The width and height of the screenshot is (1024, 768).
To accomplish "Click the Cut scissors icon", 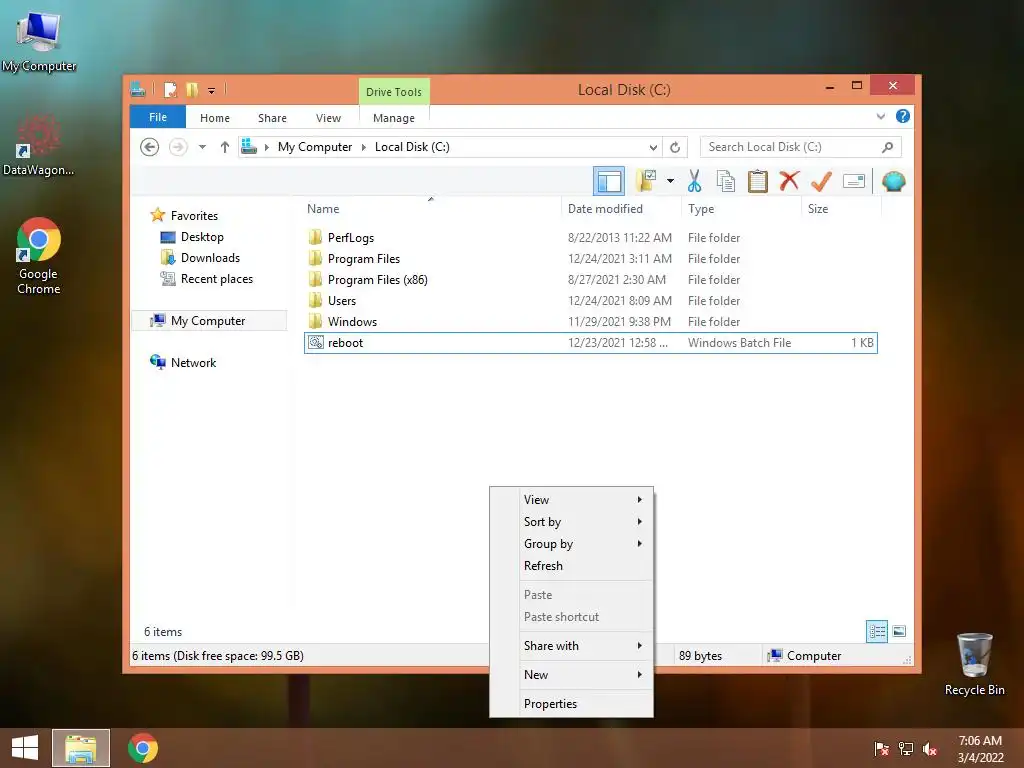I will pyautogui.click(x=694, y=181).
